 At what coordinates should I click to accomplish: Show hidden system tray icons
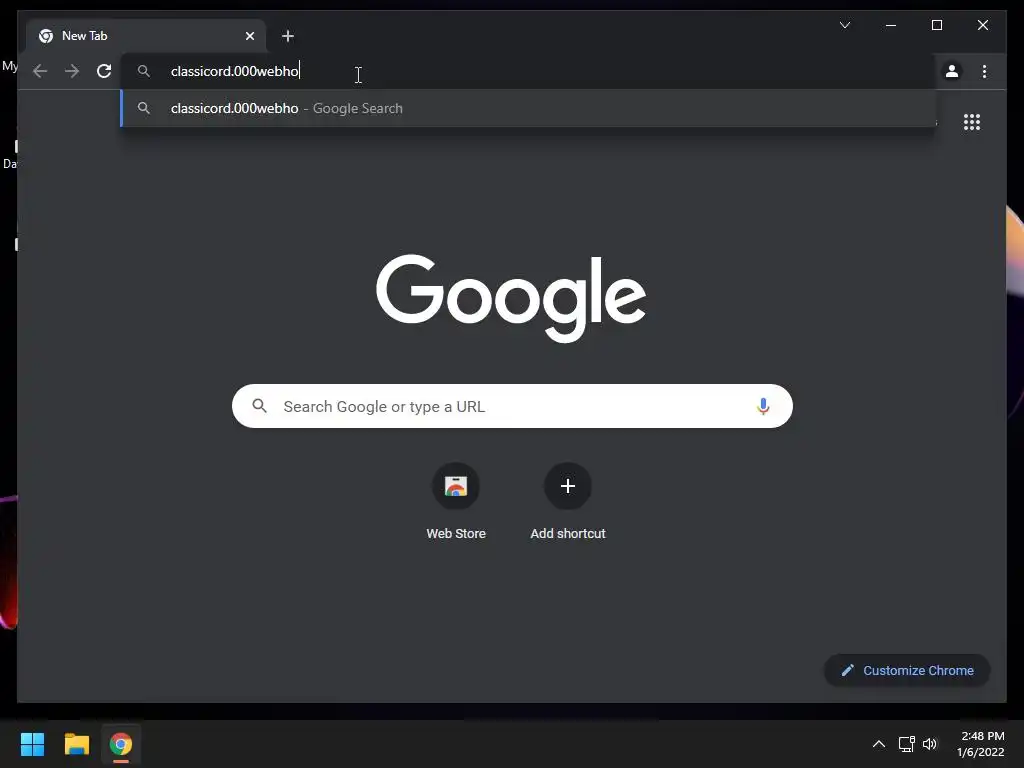[x=879, y=744]
